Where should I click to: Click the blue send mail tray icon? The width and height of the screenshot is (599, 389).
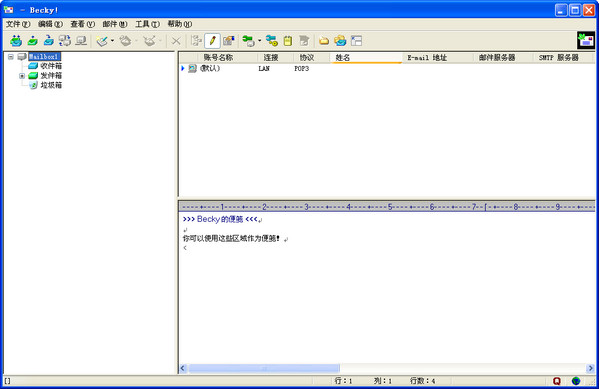click(49, 41)
